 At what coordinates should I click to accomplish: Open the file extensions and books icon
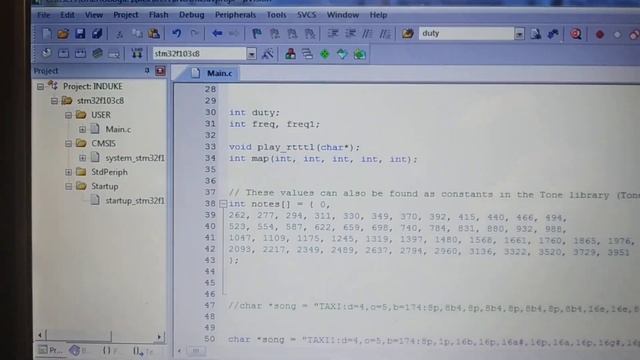290,53
